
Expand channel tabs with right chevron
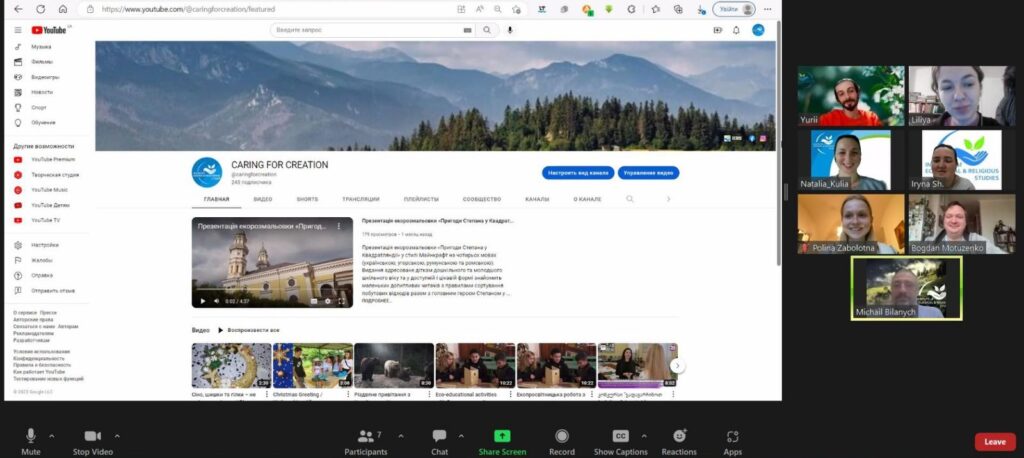[668, 199]
